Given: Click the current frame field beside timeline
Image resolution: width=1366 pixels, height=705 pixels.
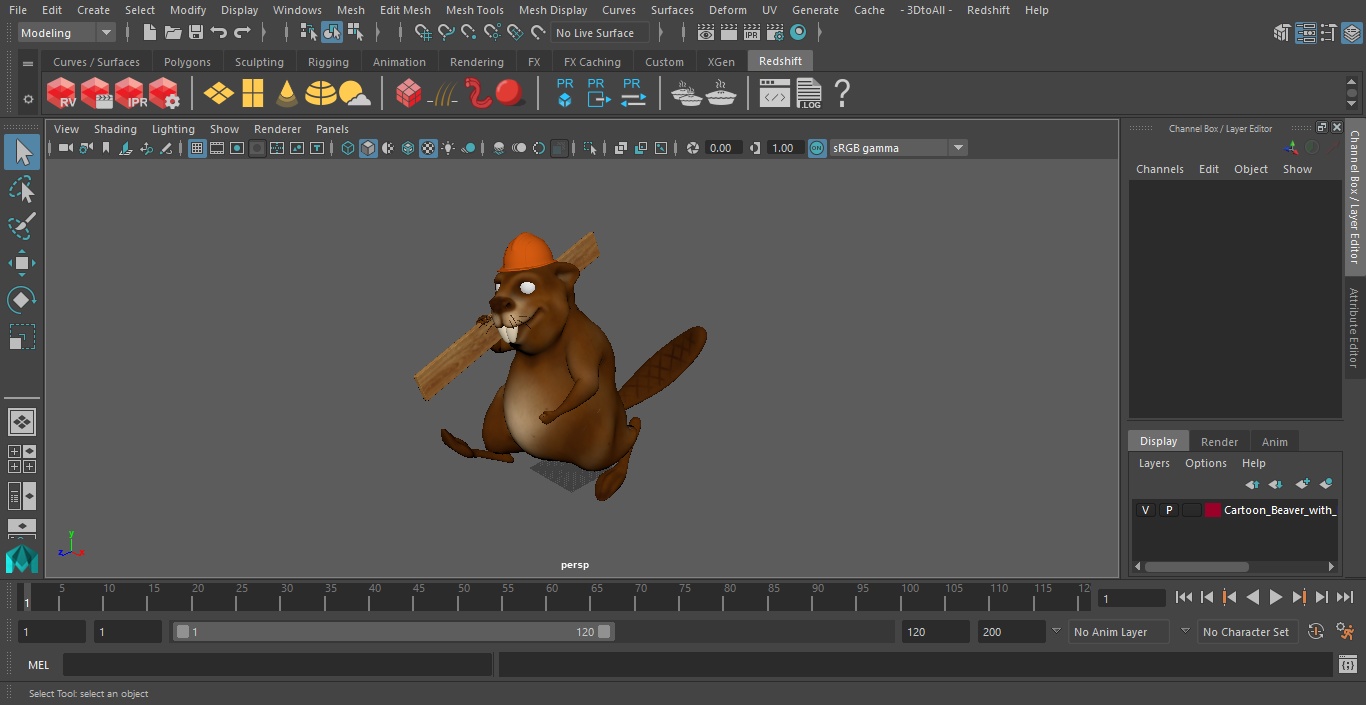Looking at the screenshot, I should (x=1131, y=598).
